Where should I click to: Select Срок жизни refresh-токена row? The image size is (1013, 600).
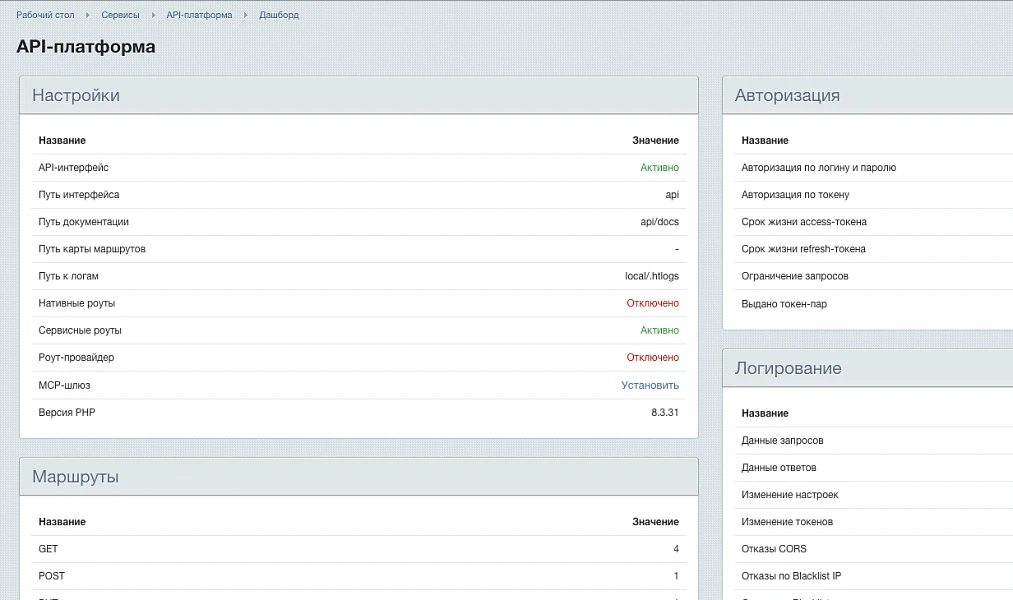[x=873, y=249]
